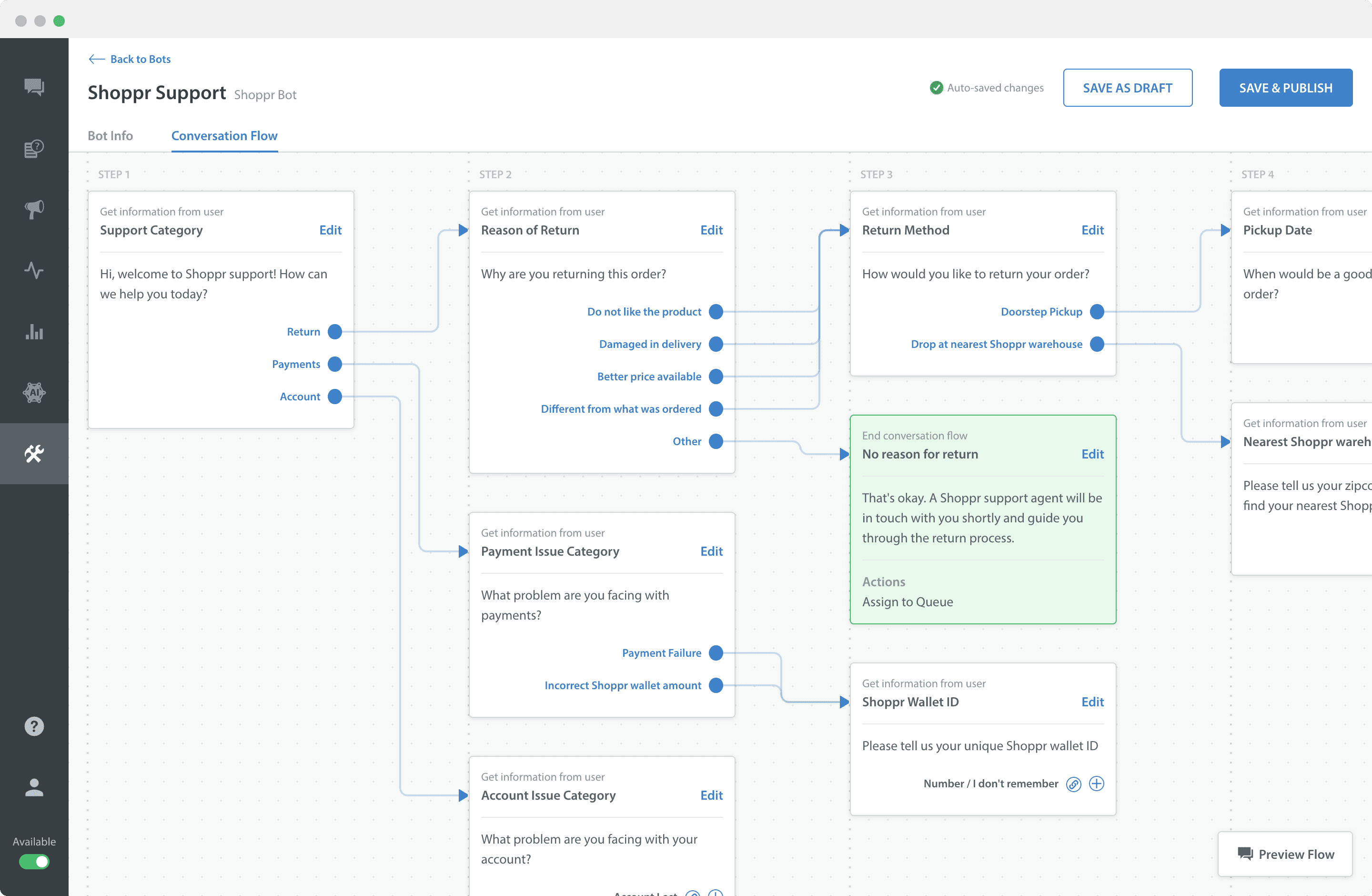Open the conversations chat icon in sidebar

[34, 87]
